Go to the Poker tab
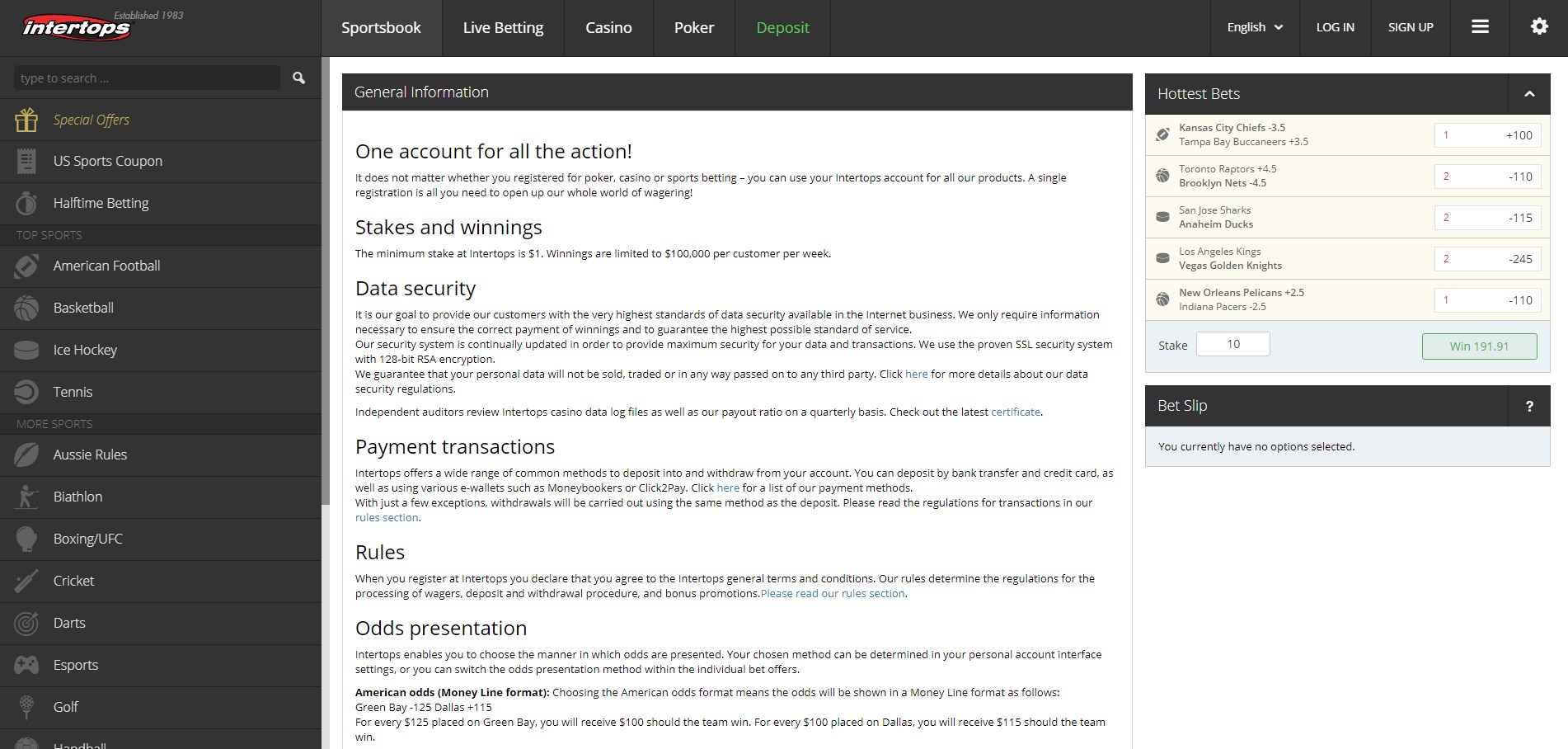1568x749 pixels. click(694, 27)
